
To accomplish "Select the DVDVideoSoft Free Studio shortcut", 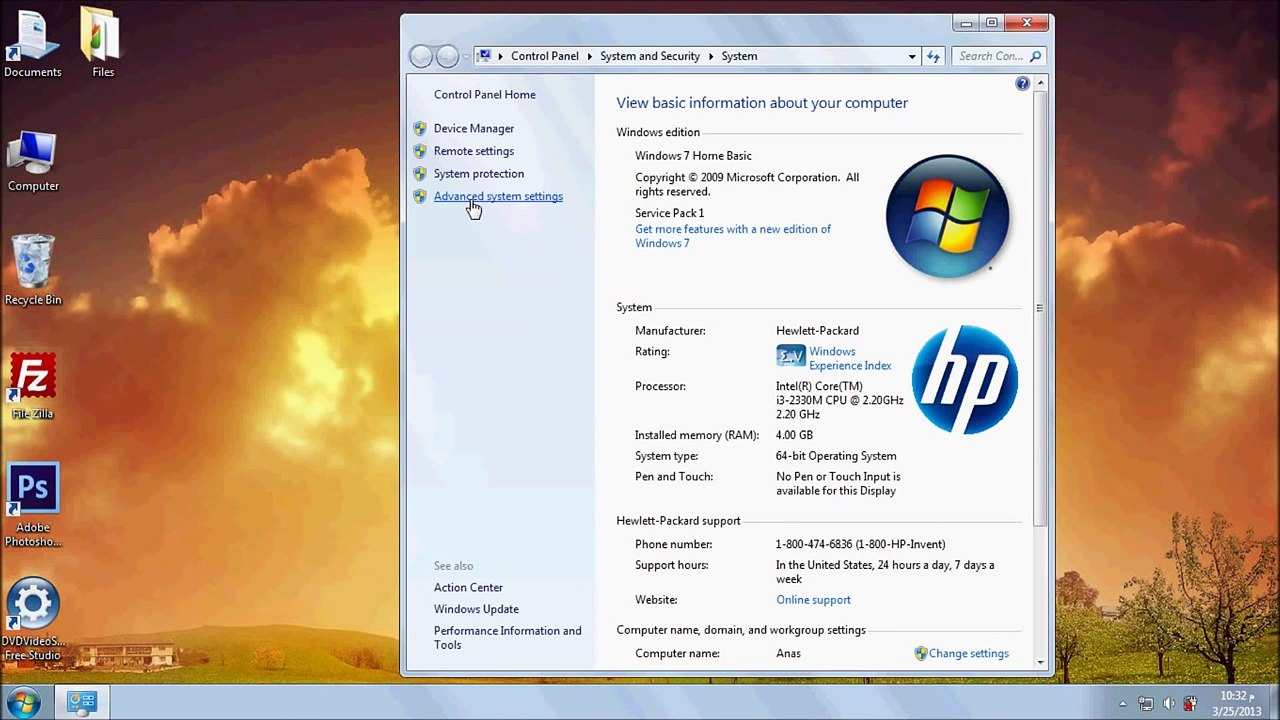I will 33,619.
